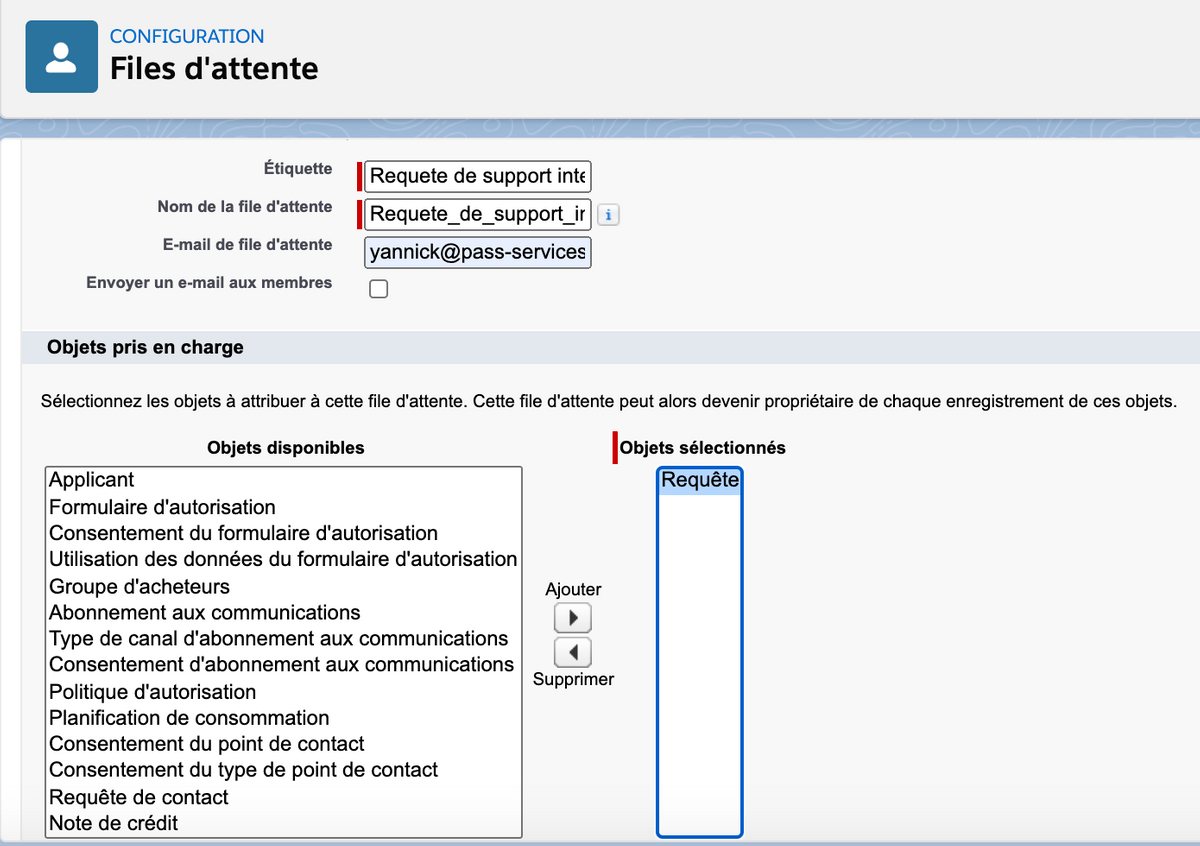
Task: Enable the Envoyer un e-mail aux membres checkbox
Action: click(379, 289)
